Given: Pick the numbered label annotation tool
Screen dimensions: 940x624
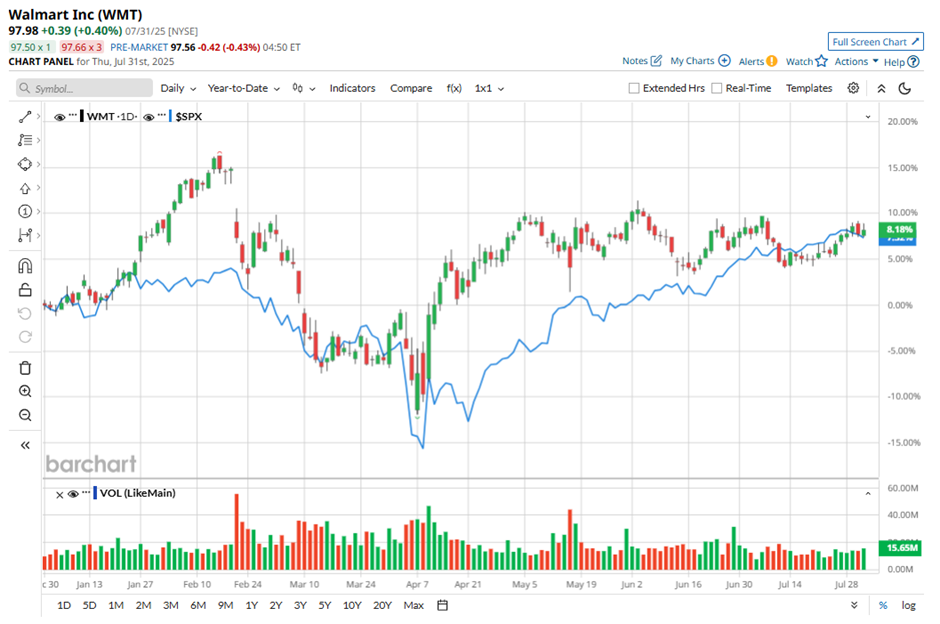Looking at the screenshot, I should click(25, 212).
